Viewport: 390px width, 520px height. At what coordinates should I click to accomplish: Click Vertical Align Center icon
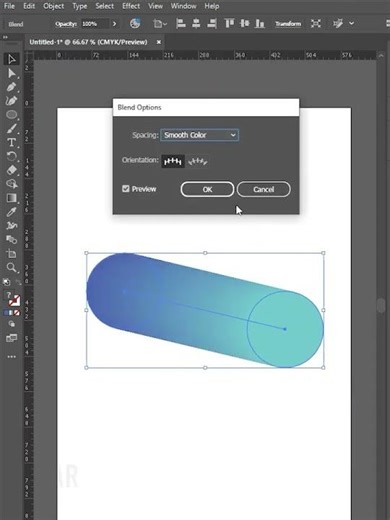tap(245, 23)
